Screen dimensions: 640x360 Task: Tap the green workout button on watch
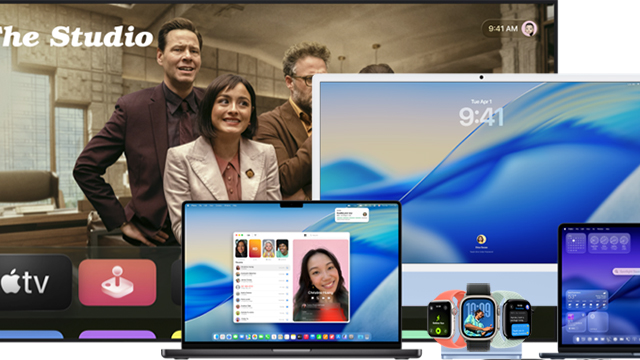(438, 330)
